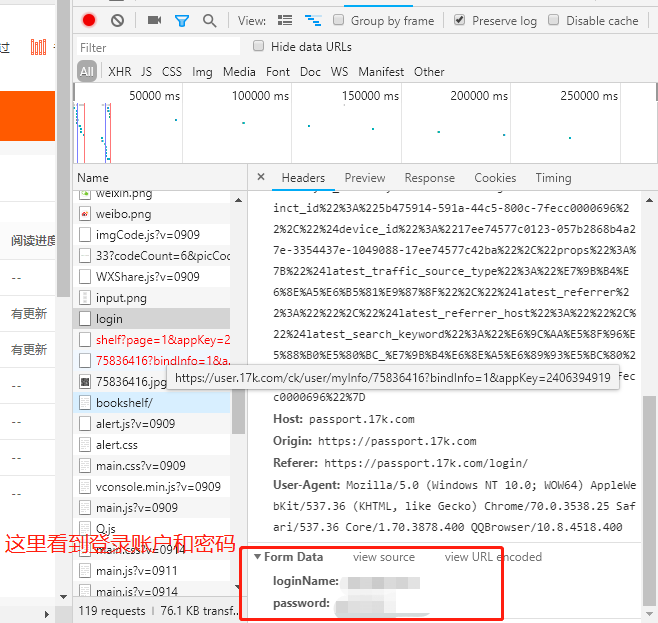
Task: Select WXShare.js?v=0909 request
Action: pos(152,277)
